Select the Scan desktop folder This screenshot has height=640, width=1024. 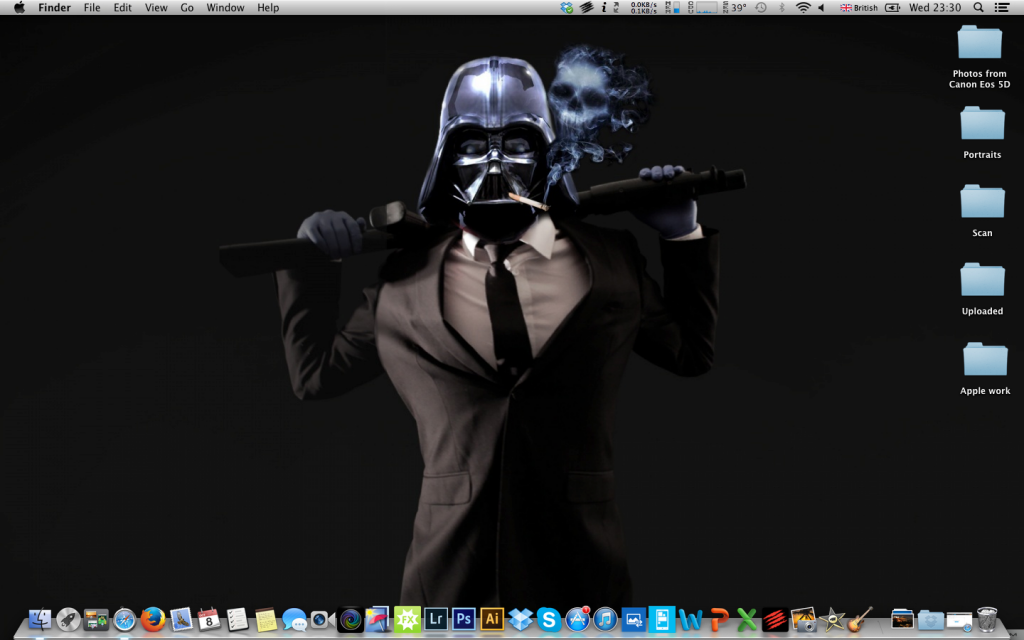982,211
